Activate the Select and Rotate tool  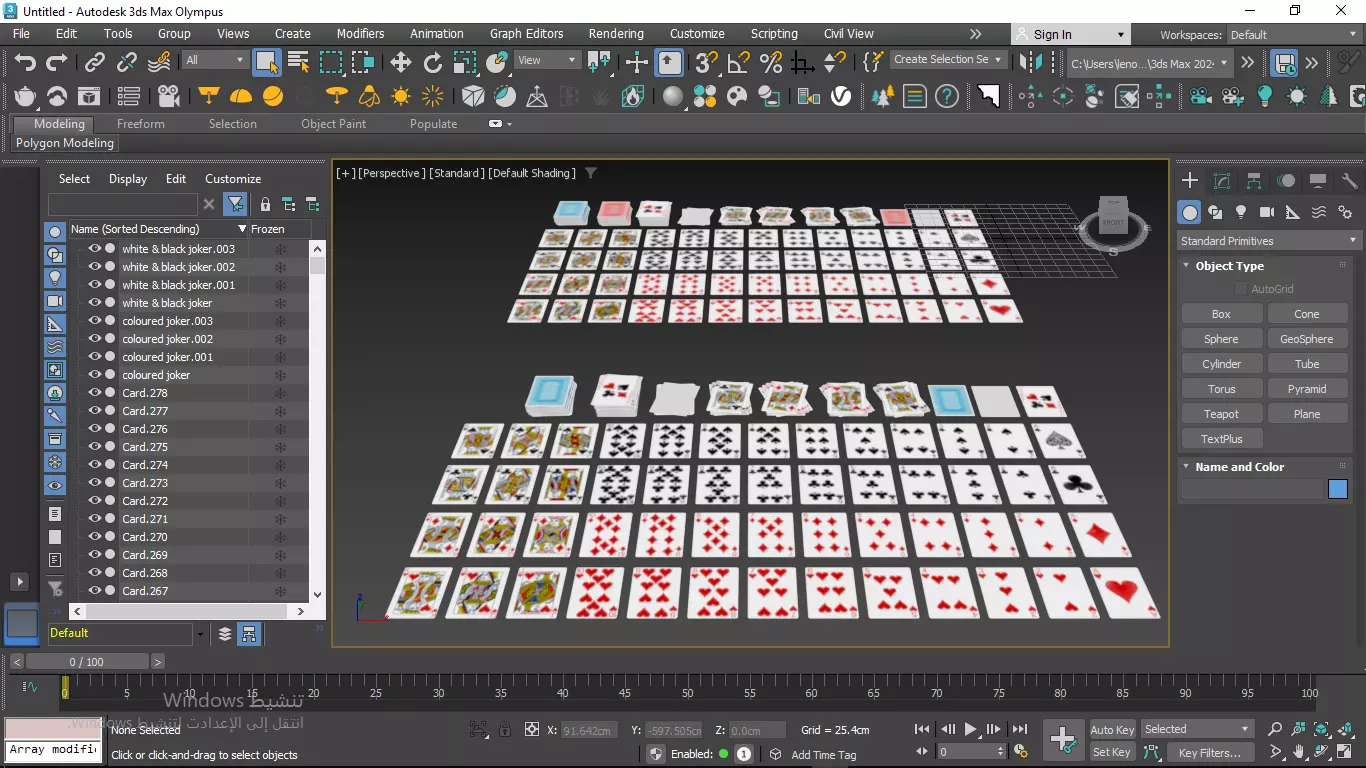pos(432,62)
